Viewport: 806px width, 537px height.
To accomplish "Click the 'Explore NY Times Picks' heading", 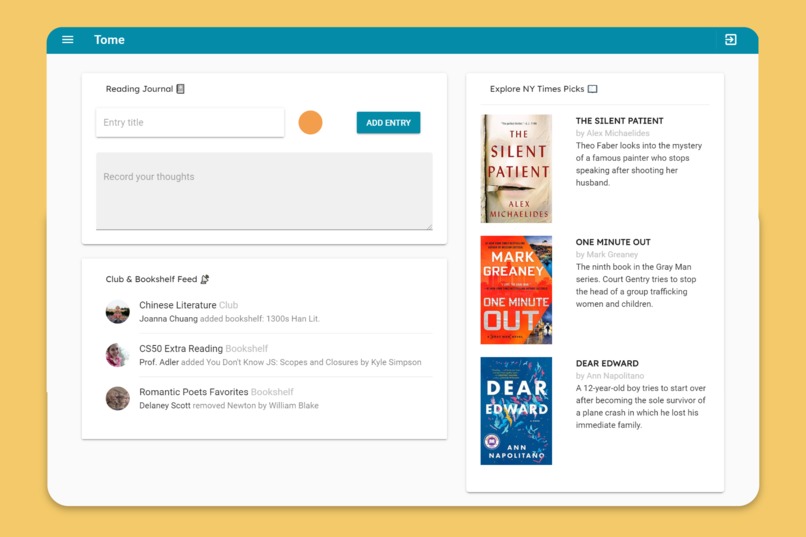I will (537, 89).
